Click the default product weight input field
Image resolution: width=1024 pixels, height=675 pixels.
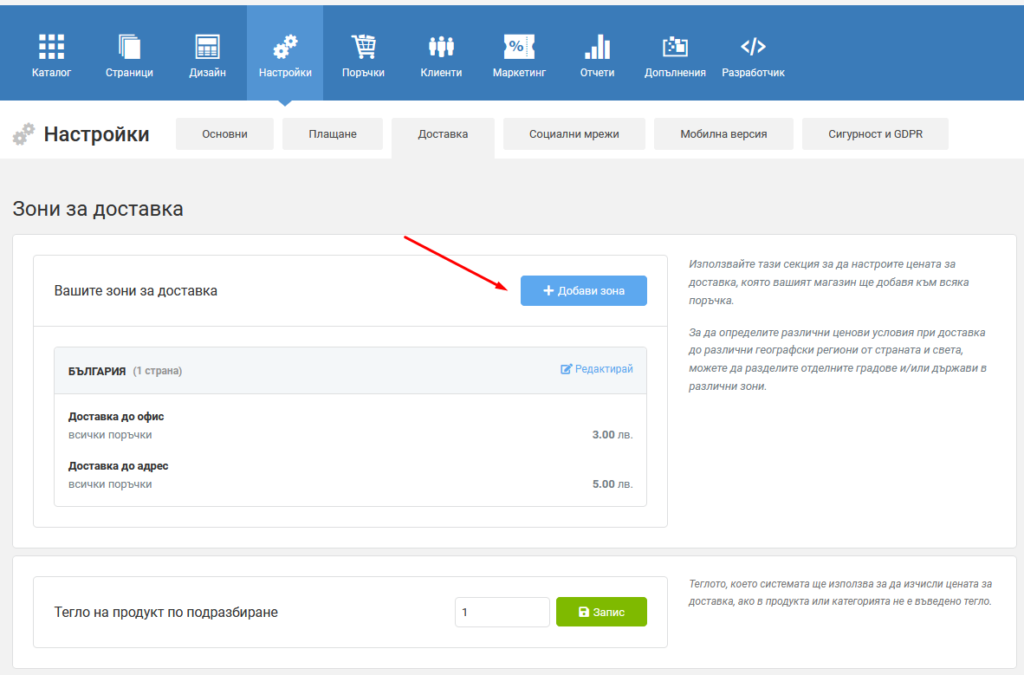(502, 612)
